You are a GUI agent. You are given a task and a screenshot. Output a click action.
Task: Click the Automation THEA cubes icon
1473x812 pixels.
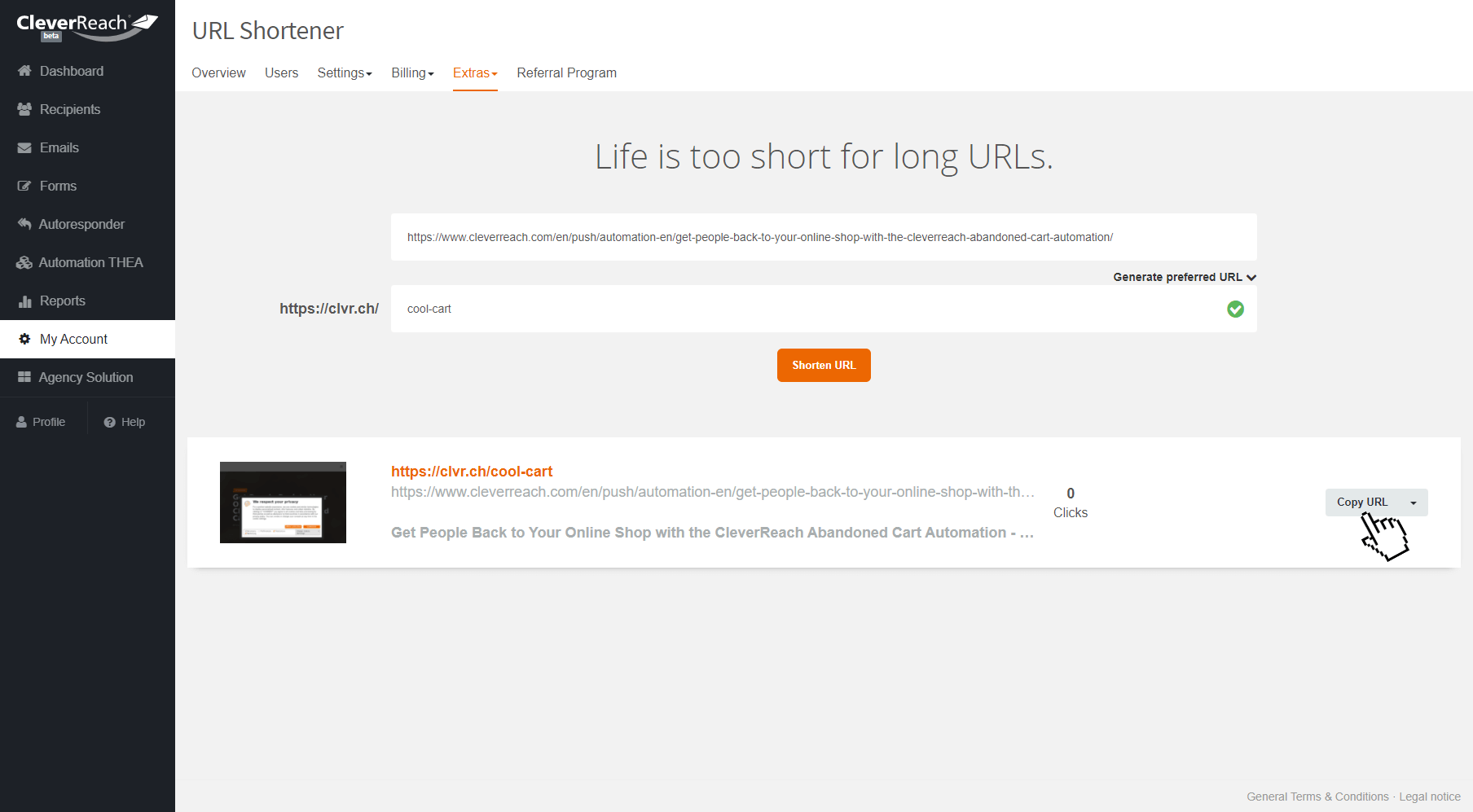(x=24, y=262)
